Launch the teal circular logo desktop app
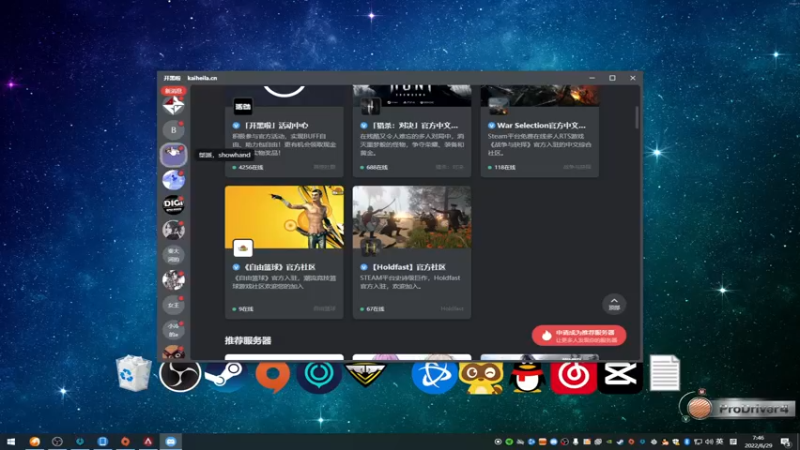 pyautogui.click(x=319, y=377)
